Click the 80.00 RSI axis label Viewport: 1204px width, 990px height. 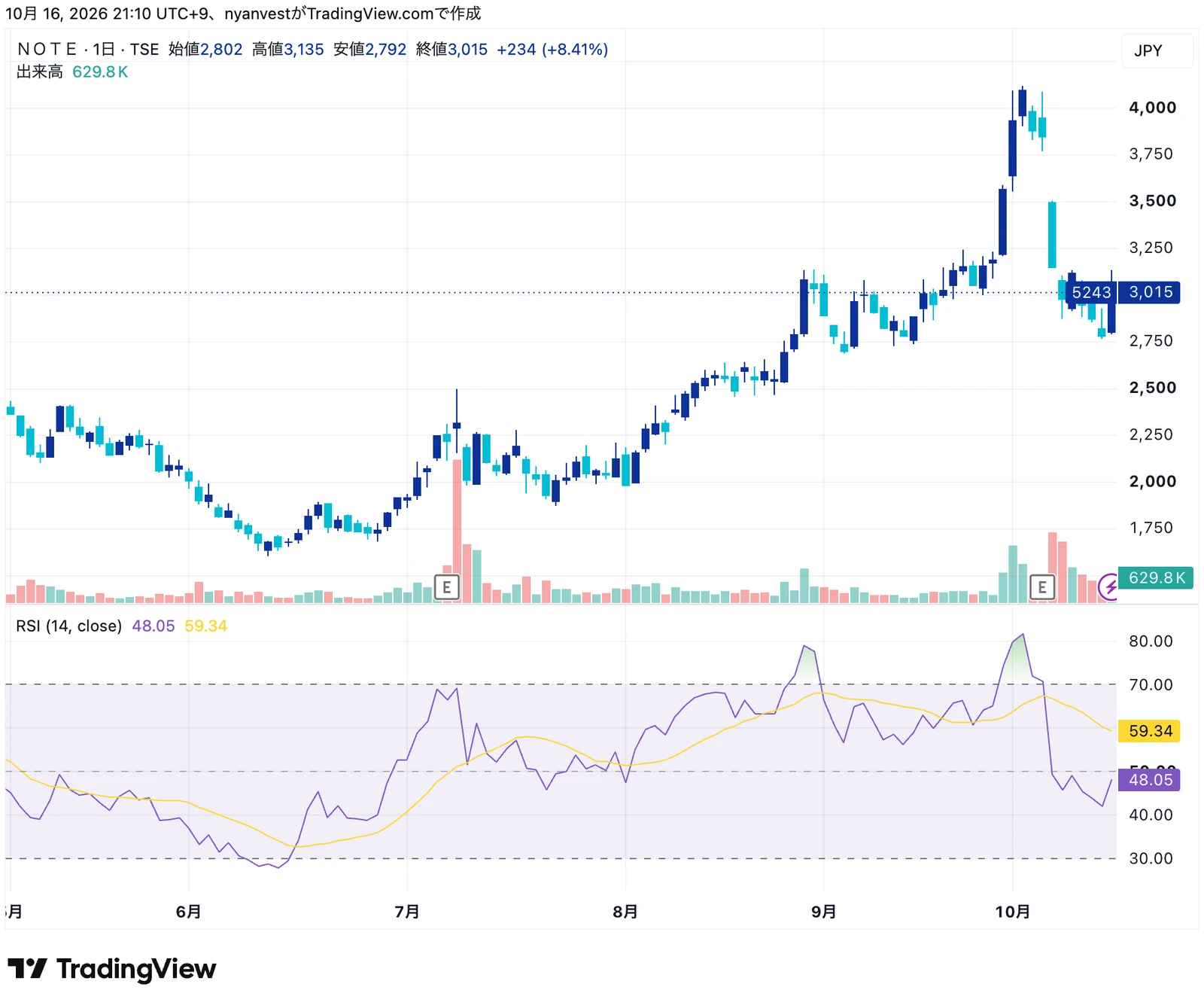(1151, 641)
